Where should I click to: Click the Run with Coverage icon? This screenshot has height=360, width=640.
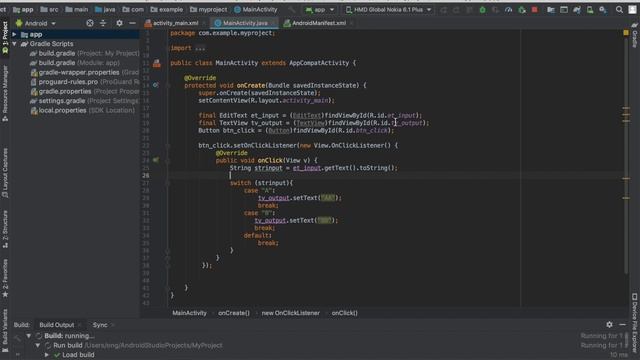pyautogui.click(x=496, y=9)
